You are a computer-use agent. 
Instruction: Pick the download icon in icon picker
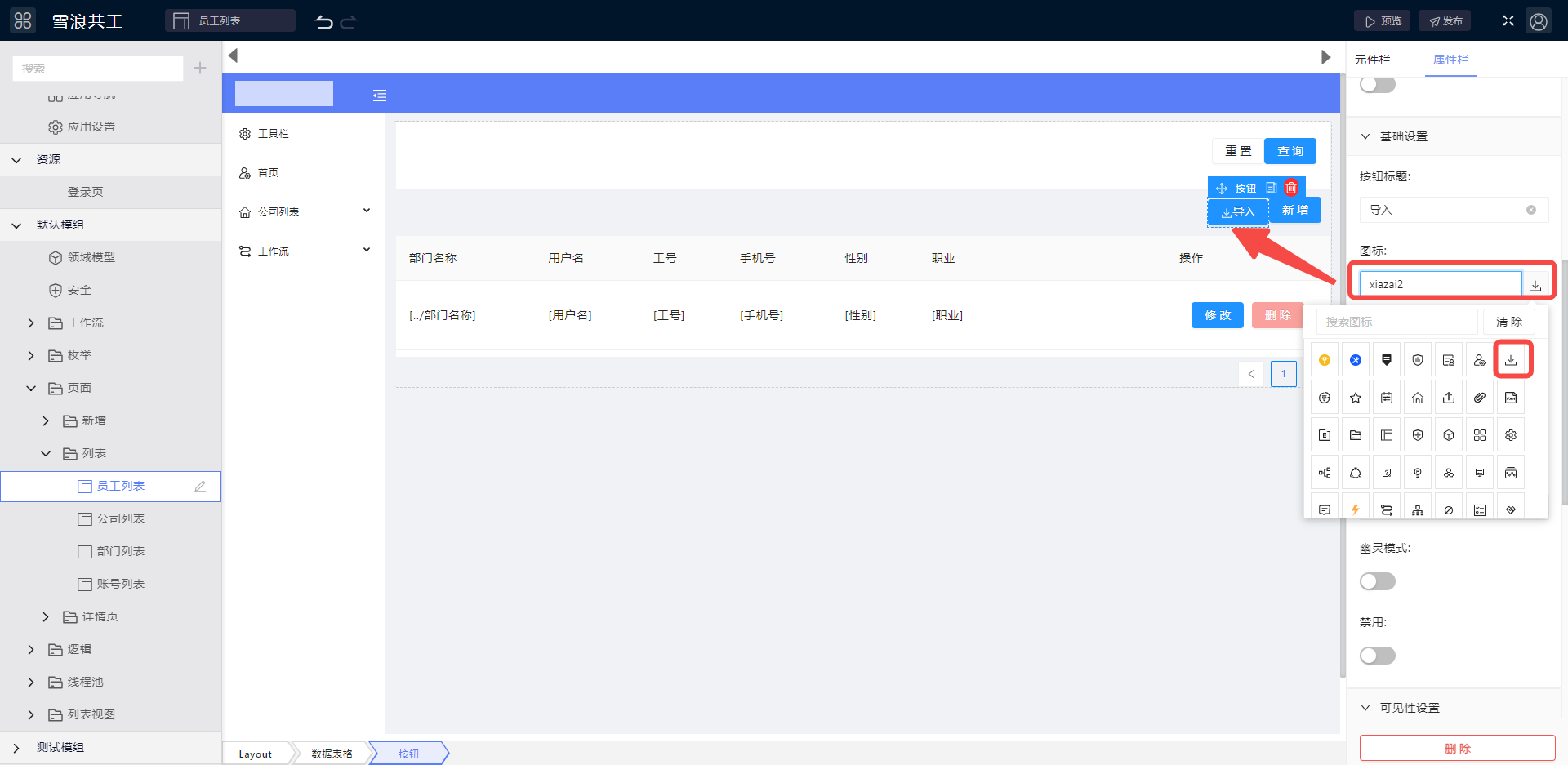pyautogui.click(x=1511, y=360)
